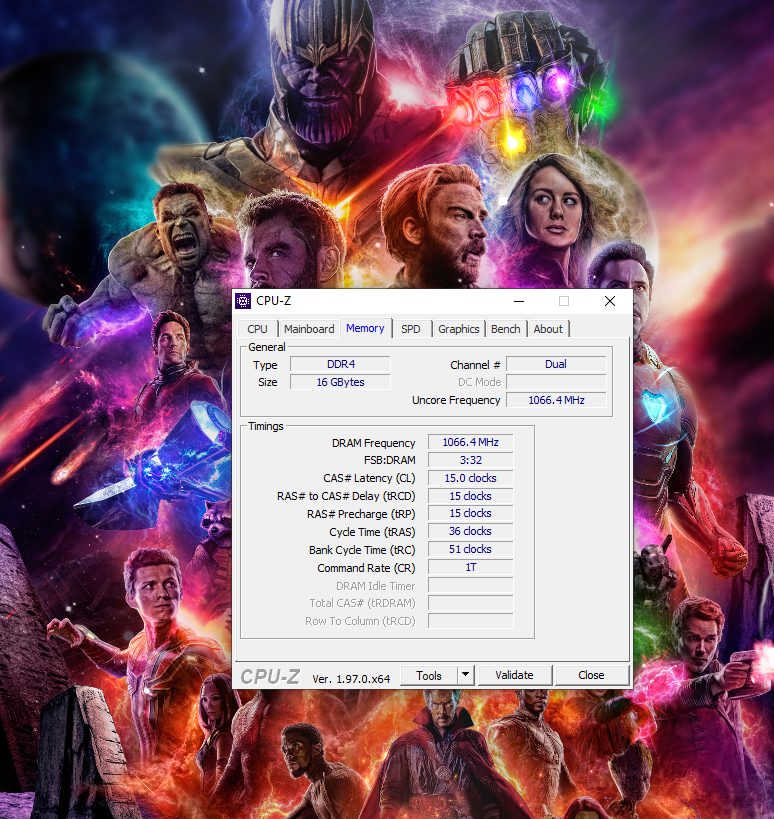Minimize the CPU-Z window
Viewport: 774px width, 819px height.
[x=519, y=301]
